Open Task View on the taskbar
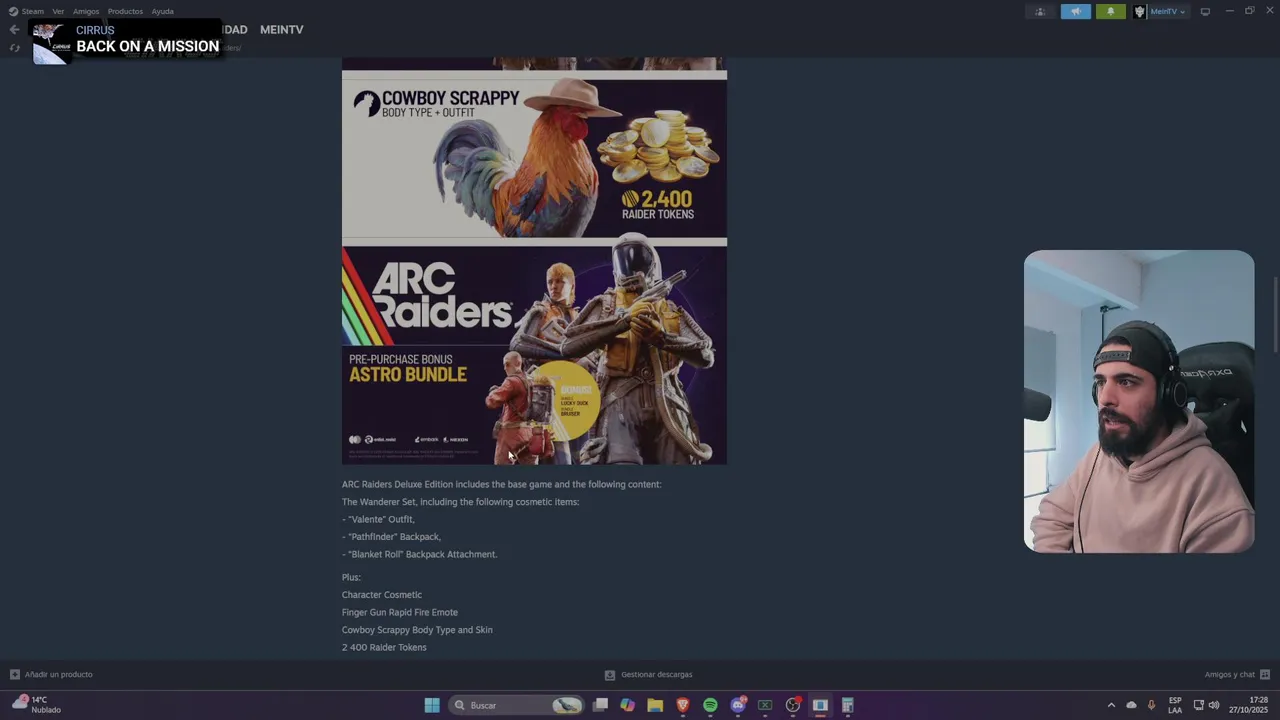This screenshot has width=1280, height=720. 600,705
